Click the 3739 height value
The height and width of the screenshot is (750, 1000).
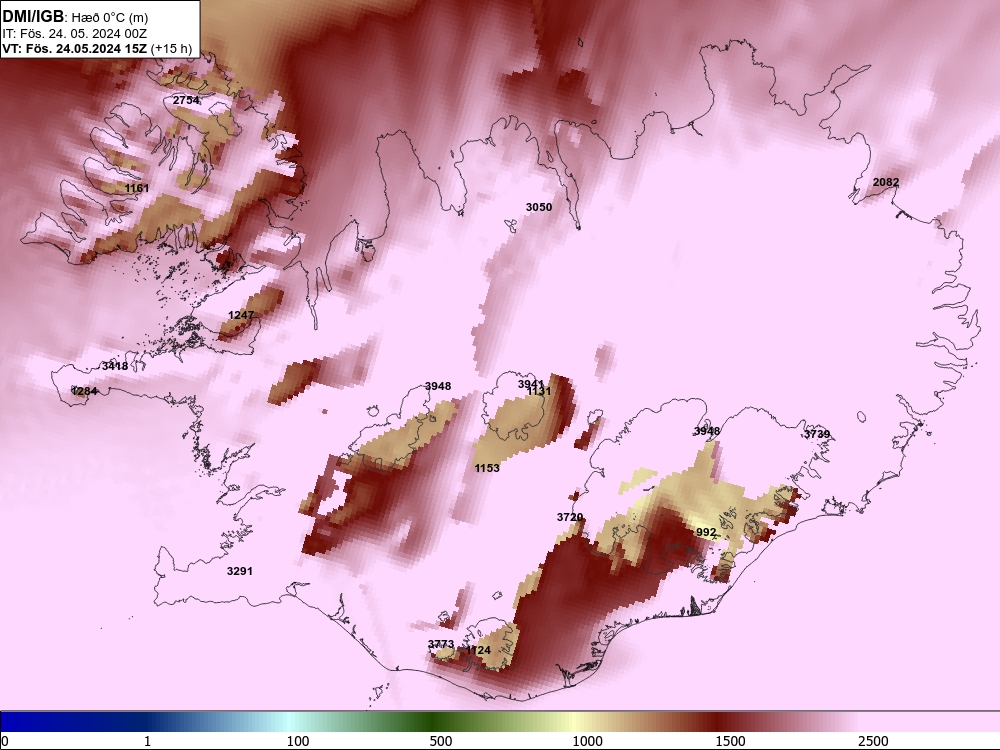(817, 434)
